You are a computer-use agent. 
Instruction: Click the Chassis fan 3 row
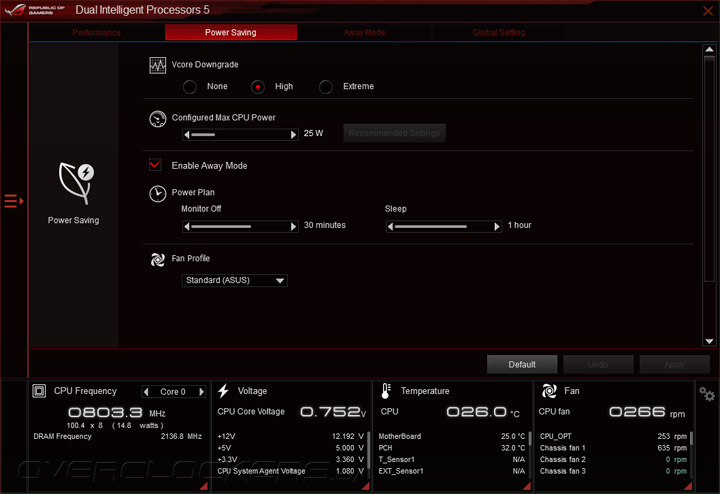click(613, 471)
